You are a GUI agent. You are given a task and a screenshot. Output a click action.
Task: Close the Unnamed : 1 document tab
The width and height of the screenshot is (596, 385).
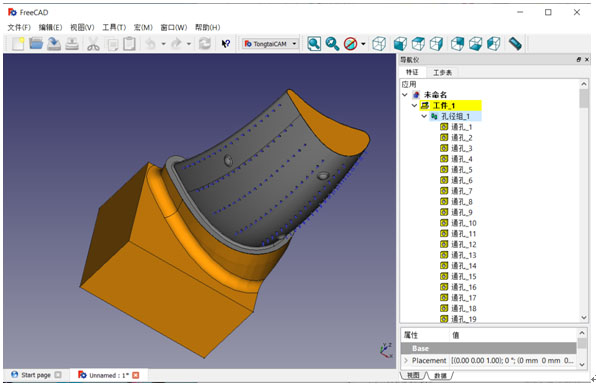coord(136,375)
